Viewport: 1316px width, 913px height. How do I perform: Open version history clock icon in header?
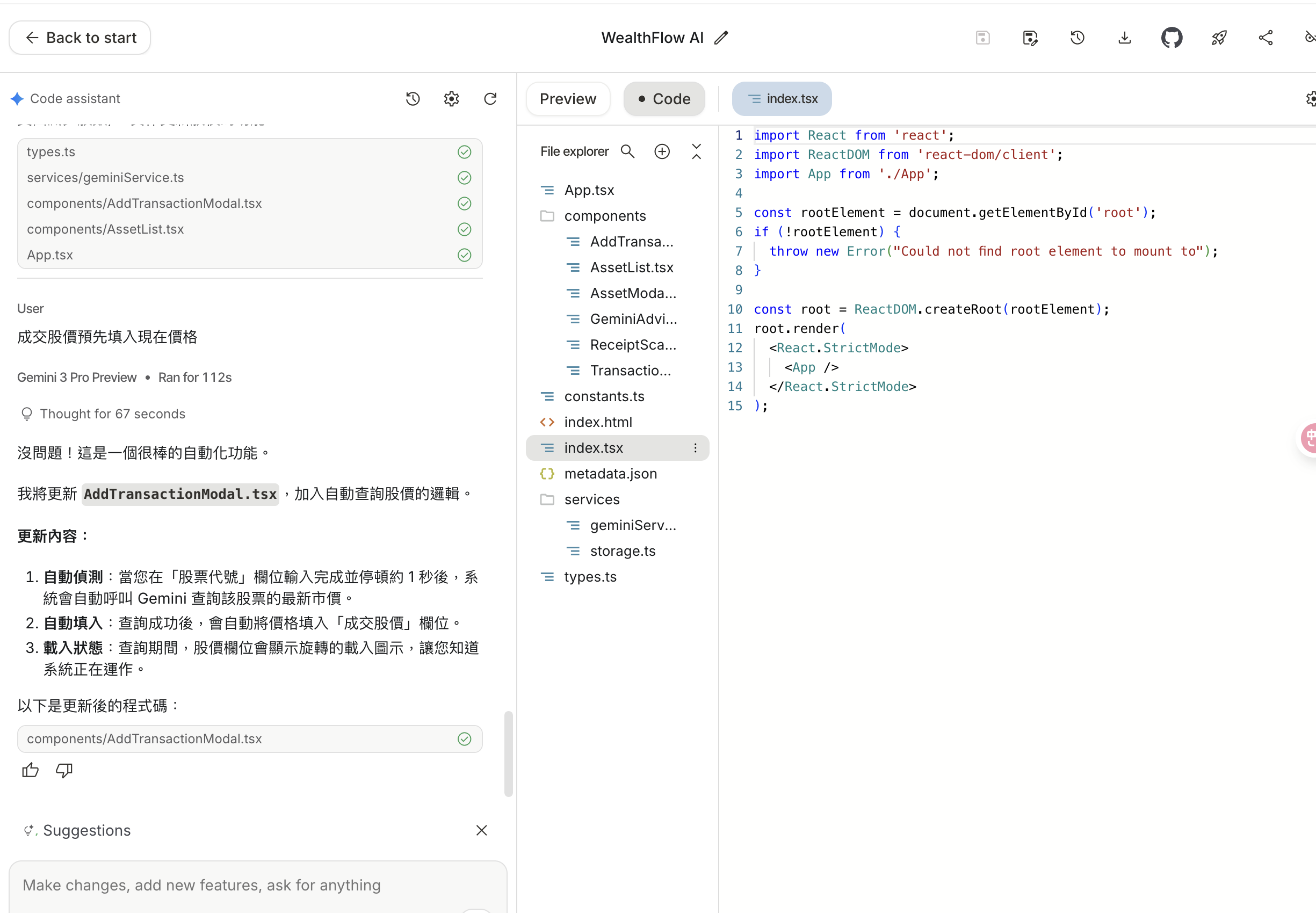[x=1077, y=38]
